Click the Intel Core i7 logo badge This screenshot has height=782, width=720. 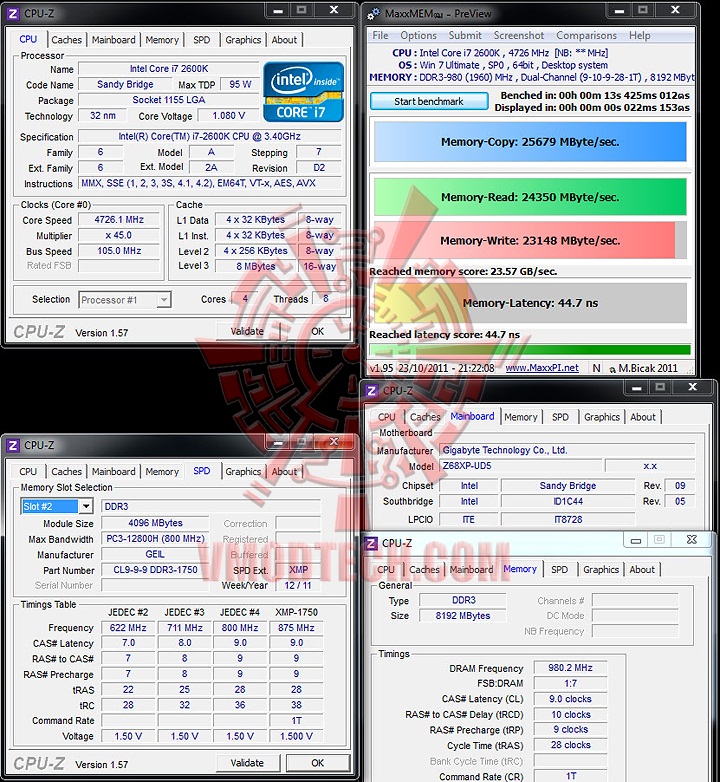(303, 92)
